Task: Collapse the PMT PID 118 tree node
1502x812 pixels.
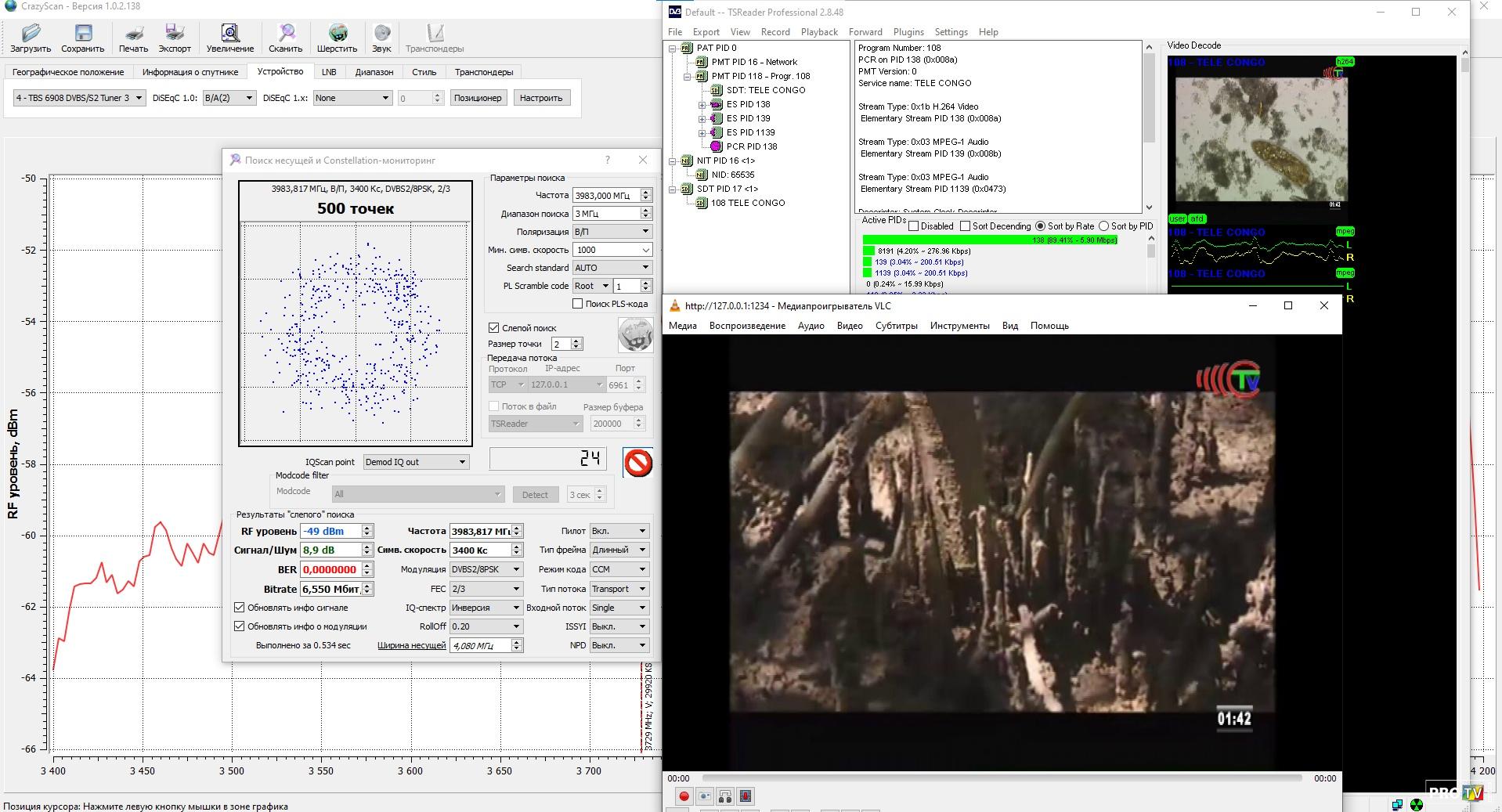Action: [688, 77]
